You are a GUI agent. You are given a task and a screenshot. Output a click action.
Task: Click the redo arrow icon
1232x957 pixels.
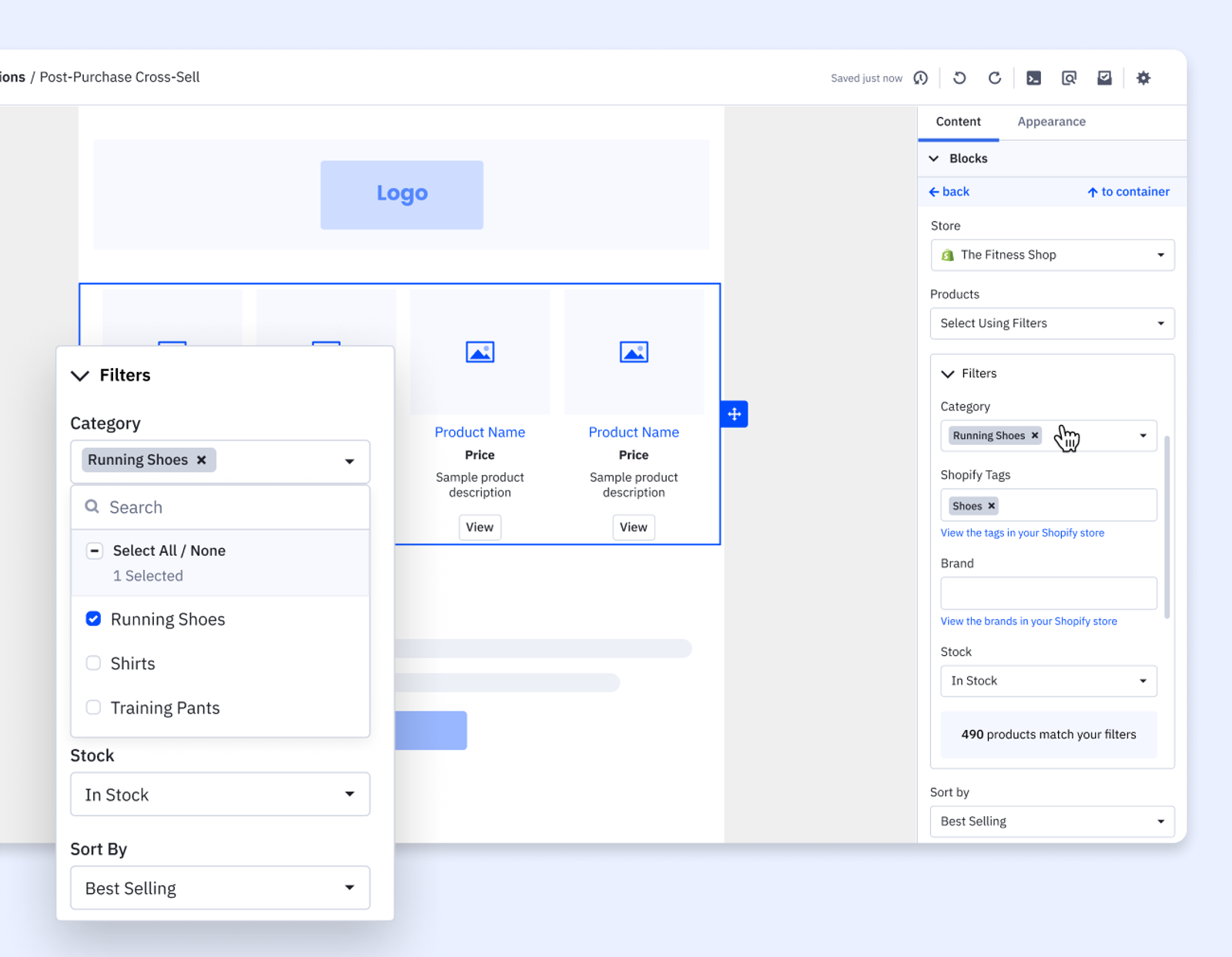[x=995, y=78]
